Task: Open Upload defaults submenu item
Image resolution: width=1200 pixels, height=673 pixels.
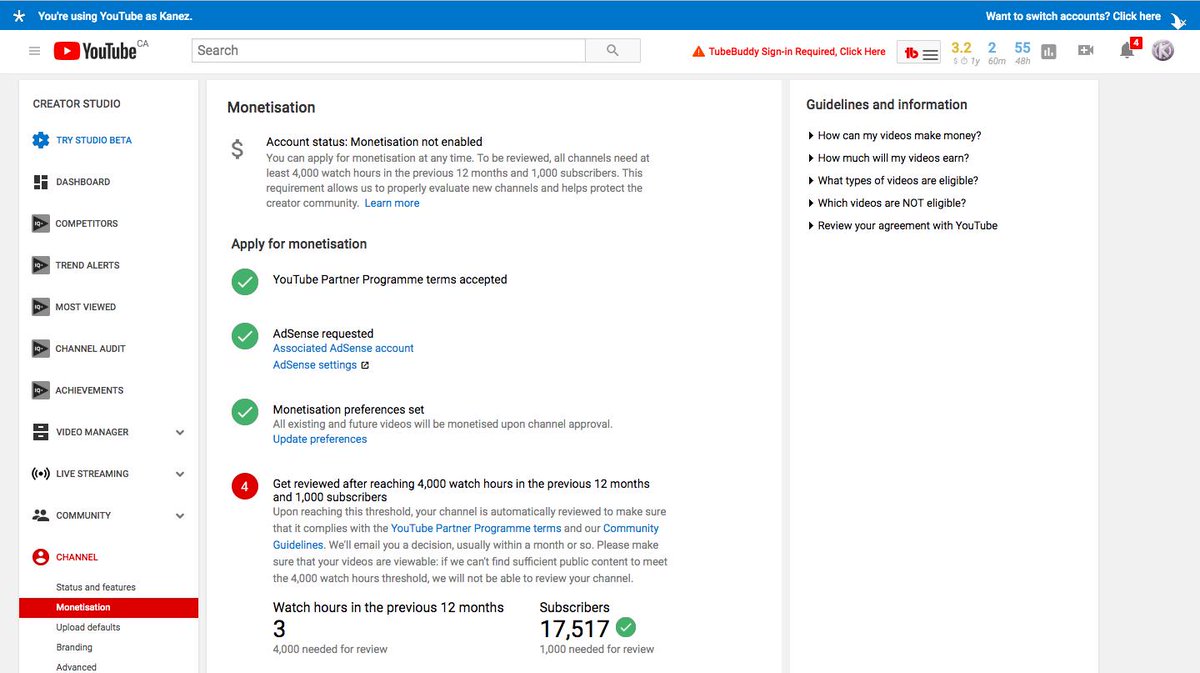Action: coord(88,628)
